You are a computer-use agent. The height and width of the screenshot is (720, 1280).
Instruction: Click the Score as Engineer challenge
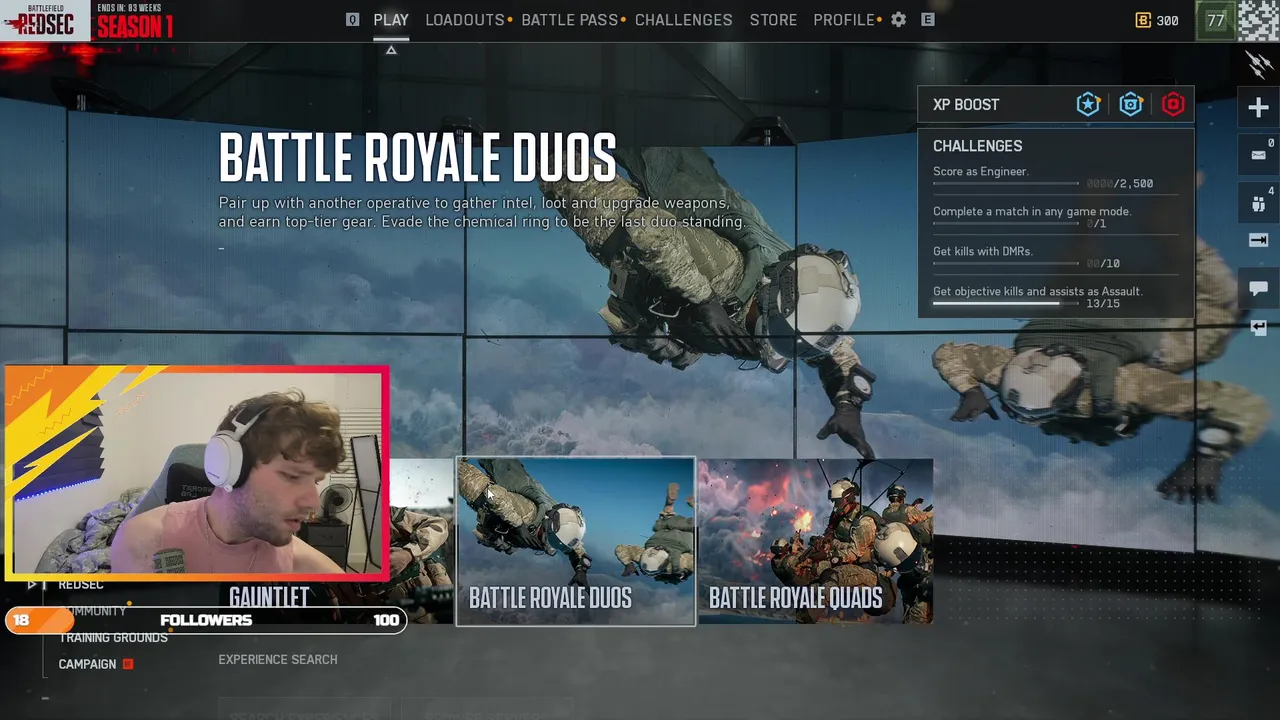click(x=981, y=171)
